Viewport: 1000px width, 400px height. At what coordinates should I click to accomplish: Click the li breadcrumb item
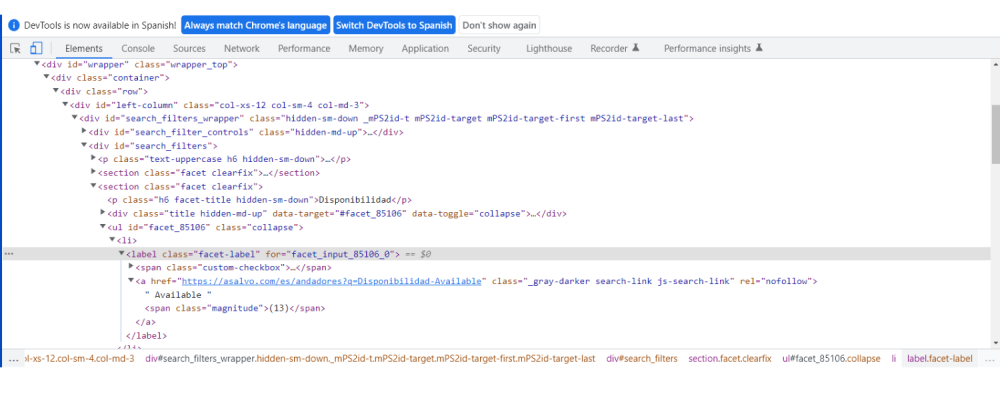tap(893, 359)
